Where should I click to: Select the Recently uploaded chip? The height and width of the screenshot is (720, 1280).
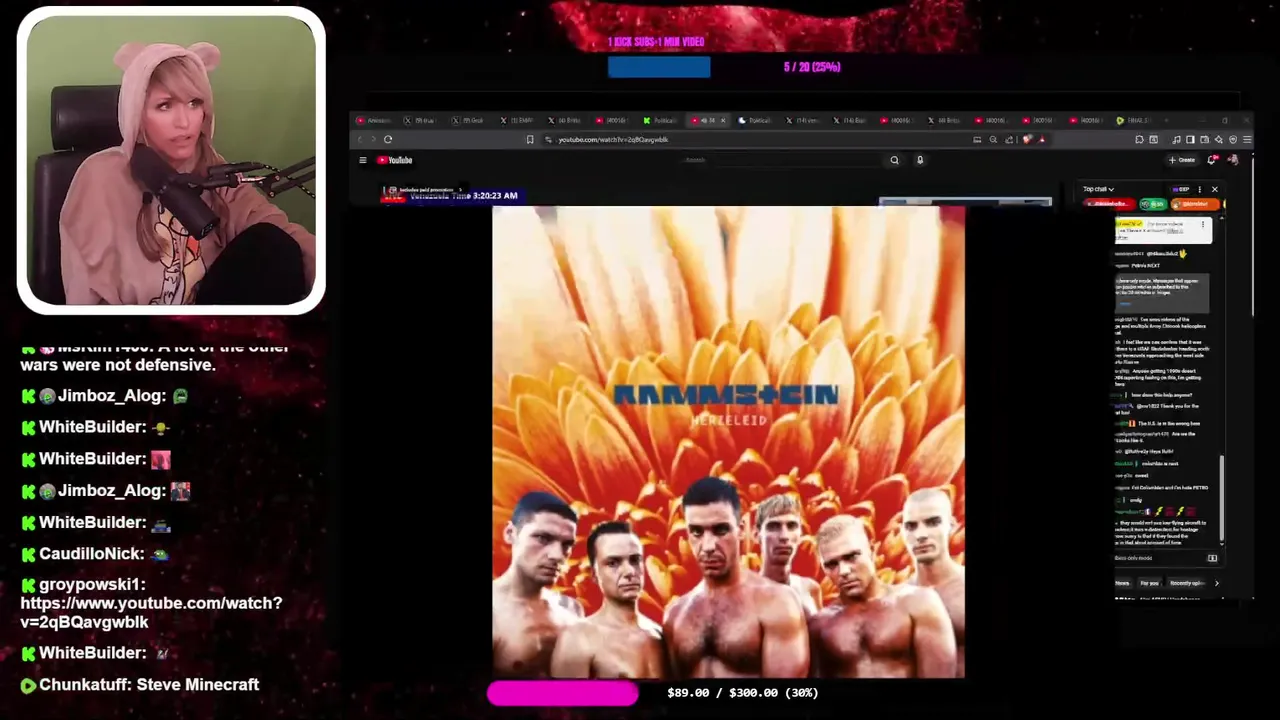click(x=1187, y=583)
